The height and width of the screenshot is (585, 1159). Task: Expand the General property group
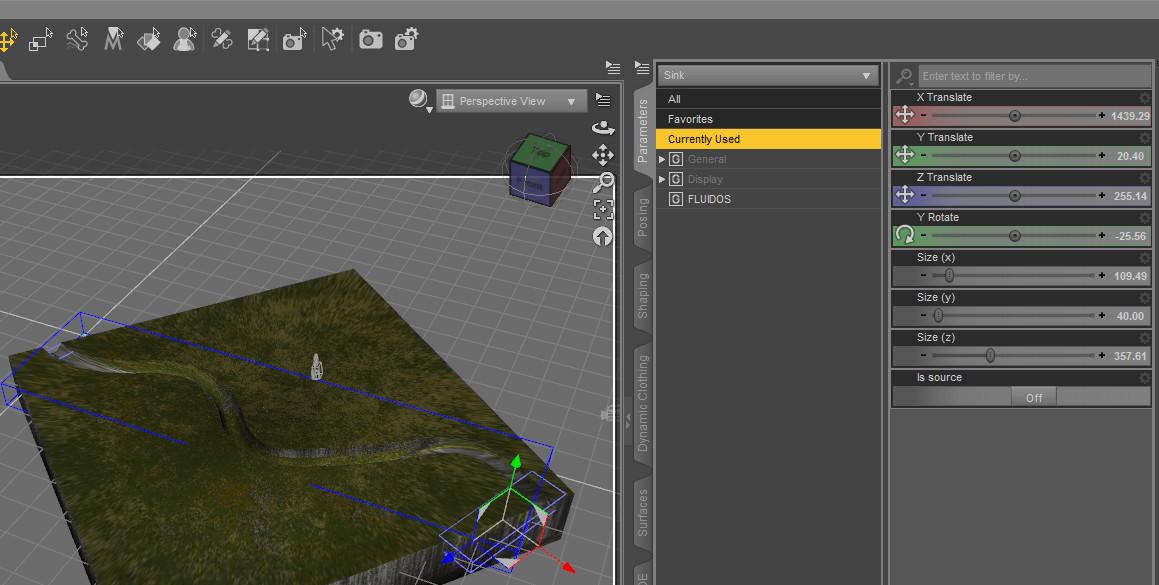[662, 159]
